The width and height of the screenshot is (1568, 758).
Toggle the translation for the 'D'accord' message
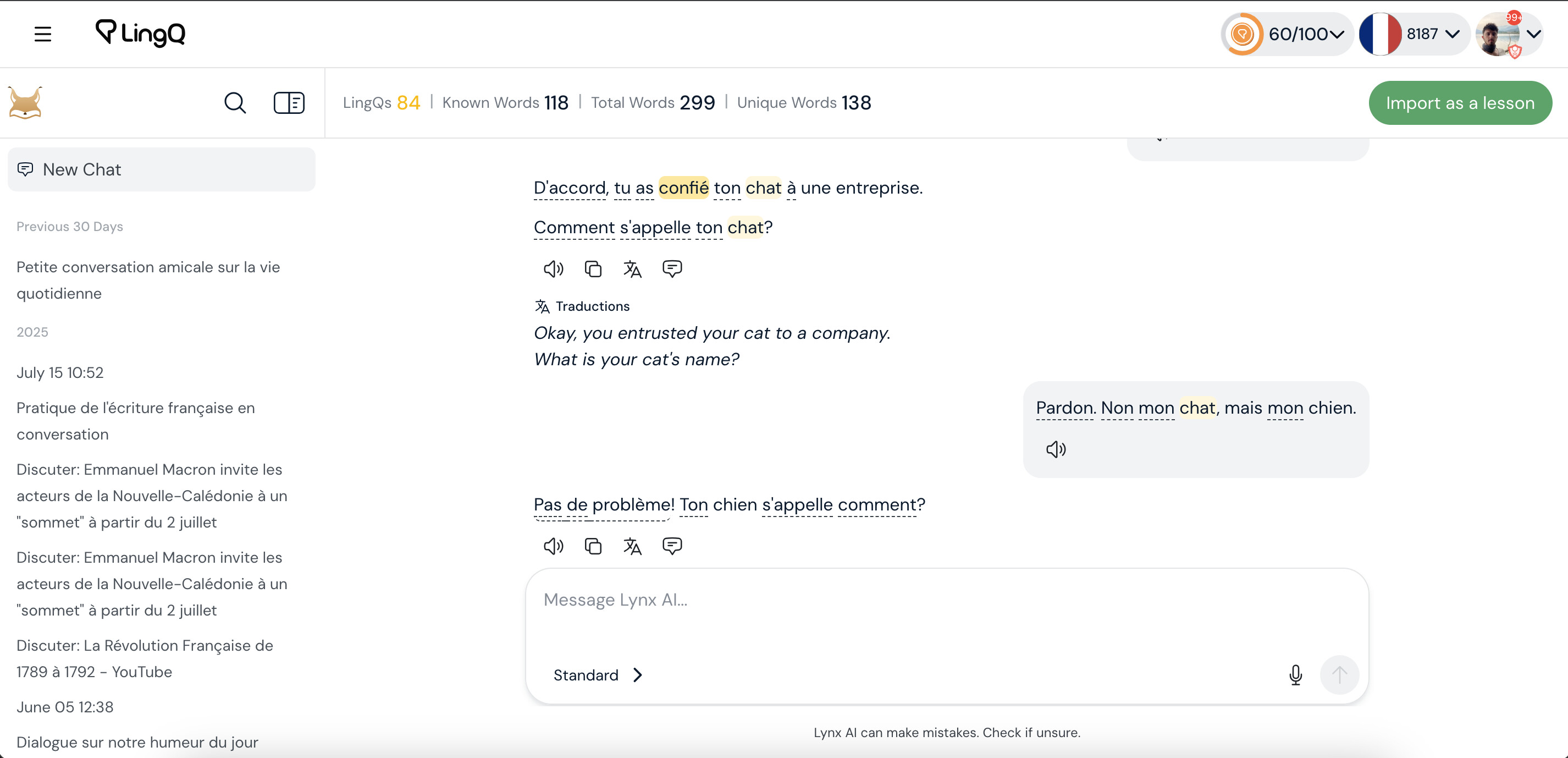coord(632,268)
